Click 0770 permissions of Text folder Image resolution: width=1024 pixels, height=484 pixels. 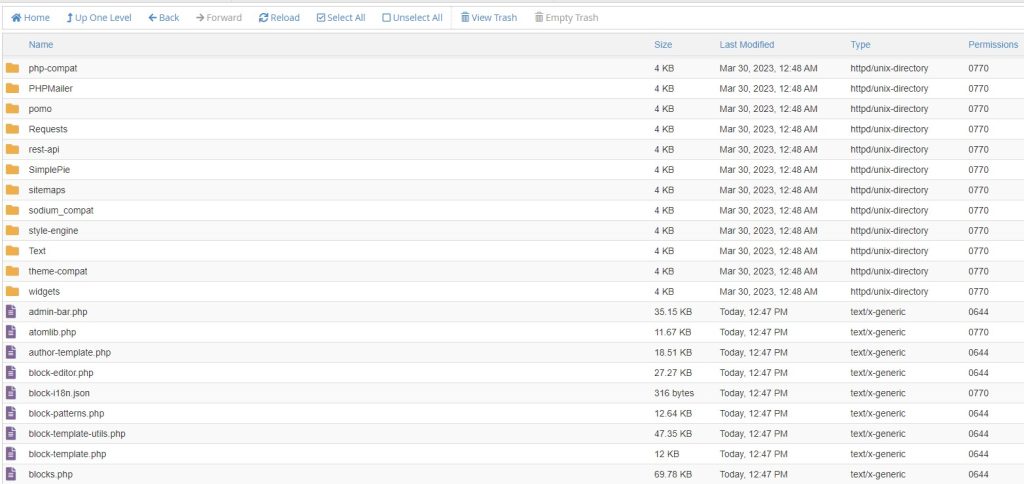[x=978, y=251]
